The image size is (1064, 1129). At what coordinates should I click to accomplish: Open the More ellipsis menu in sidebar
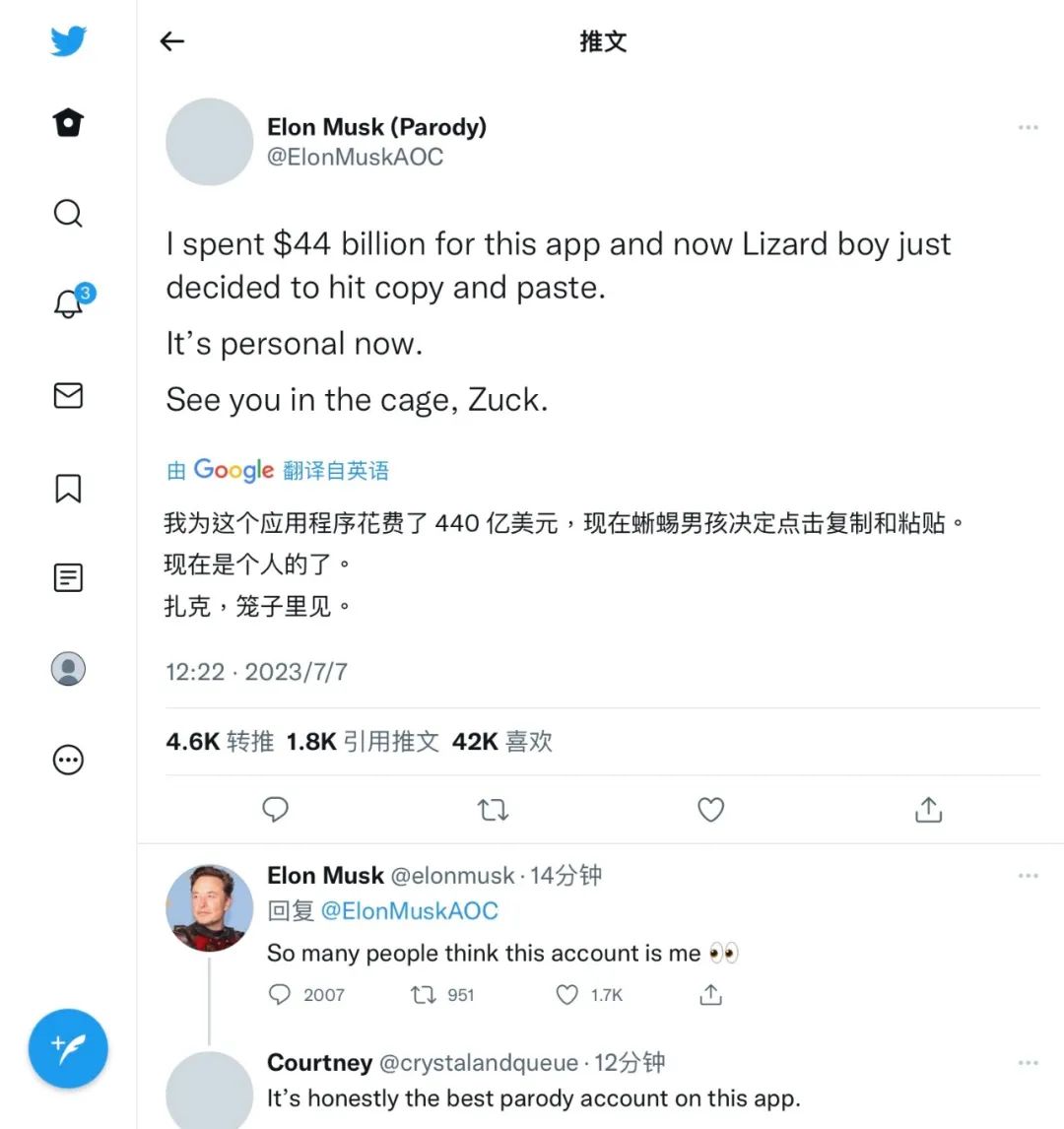pos(67,760)
